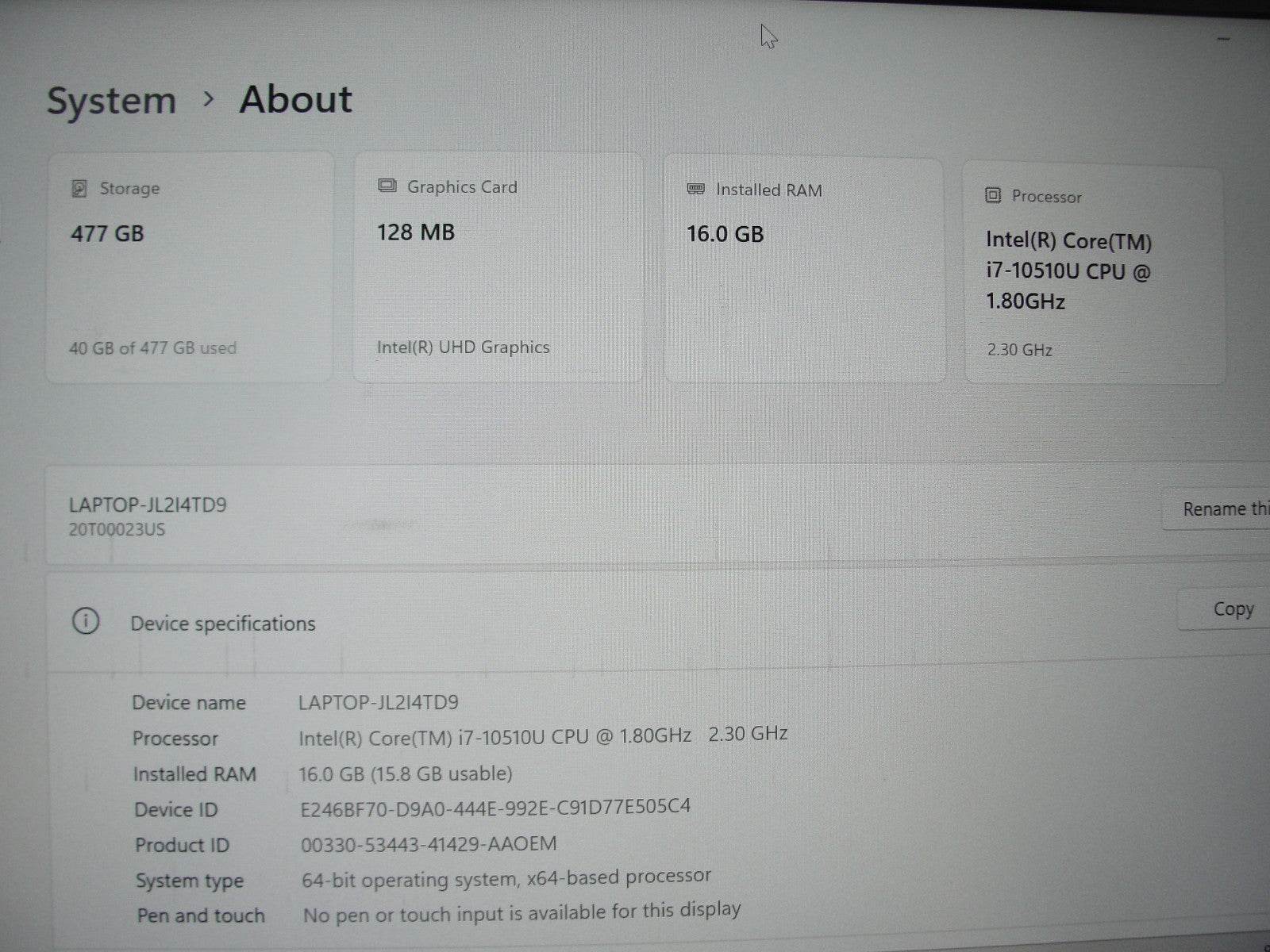Click the mouse cursor location at screen top
Viewport: 1270px width, 952px height.
click(766, 36)
